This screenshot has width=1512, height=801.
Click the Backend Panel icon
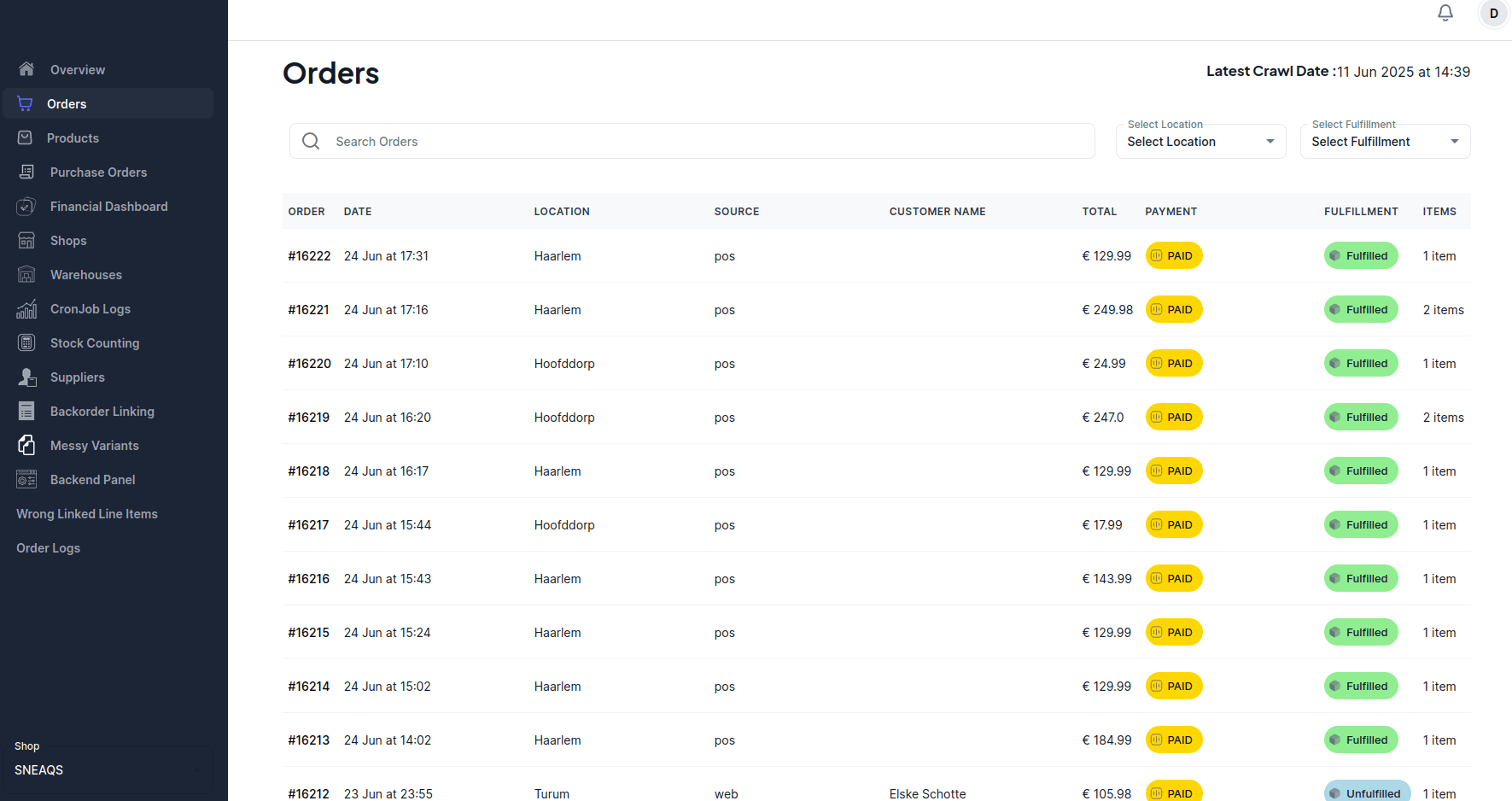click(26, 479)
